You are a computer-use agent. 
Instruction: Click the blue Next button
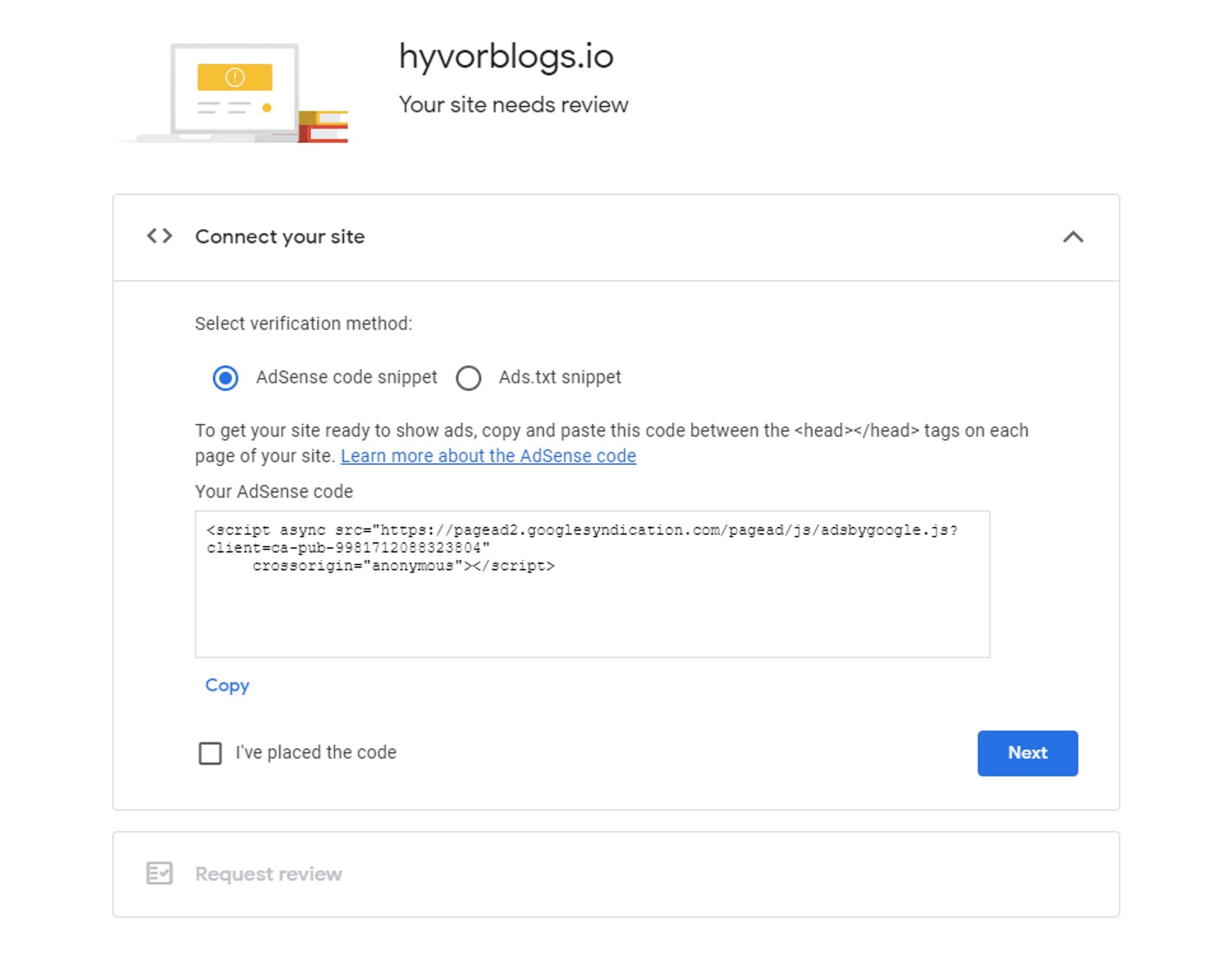click(x=1027, y=753)
